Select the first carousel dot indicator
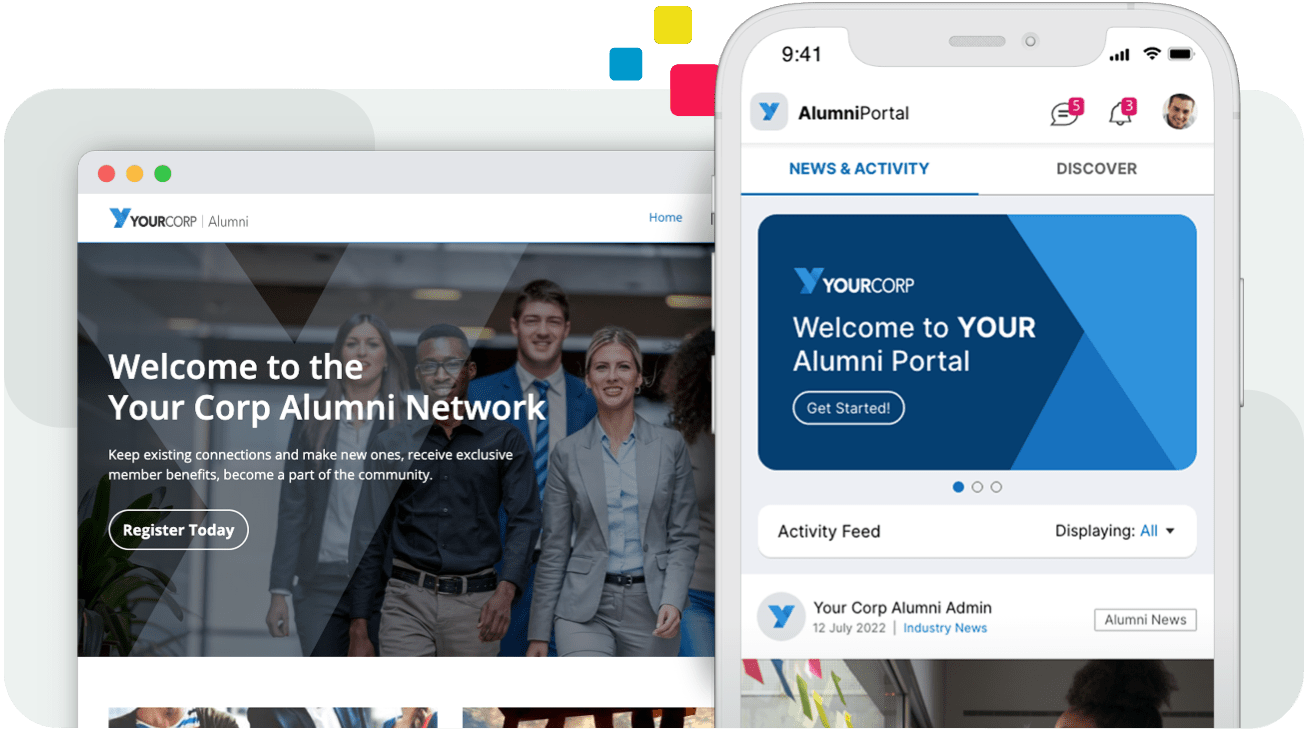 pyautogui.click(x=958, y=487)
